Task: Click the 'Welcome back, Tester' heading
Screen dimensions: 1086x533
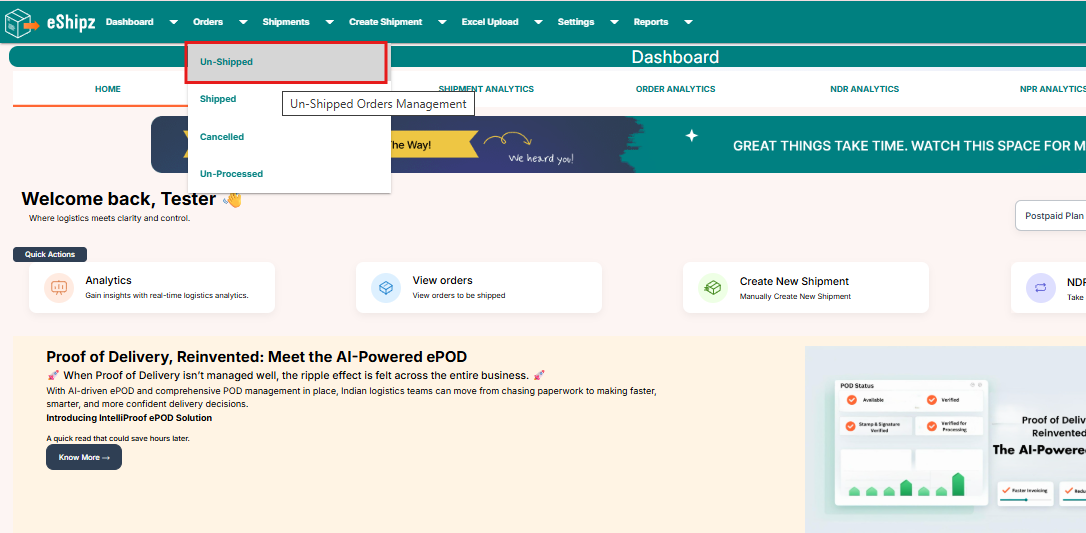Action: coord(119,199)
